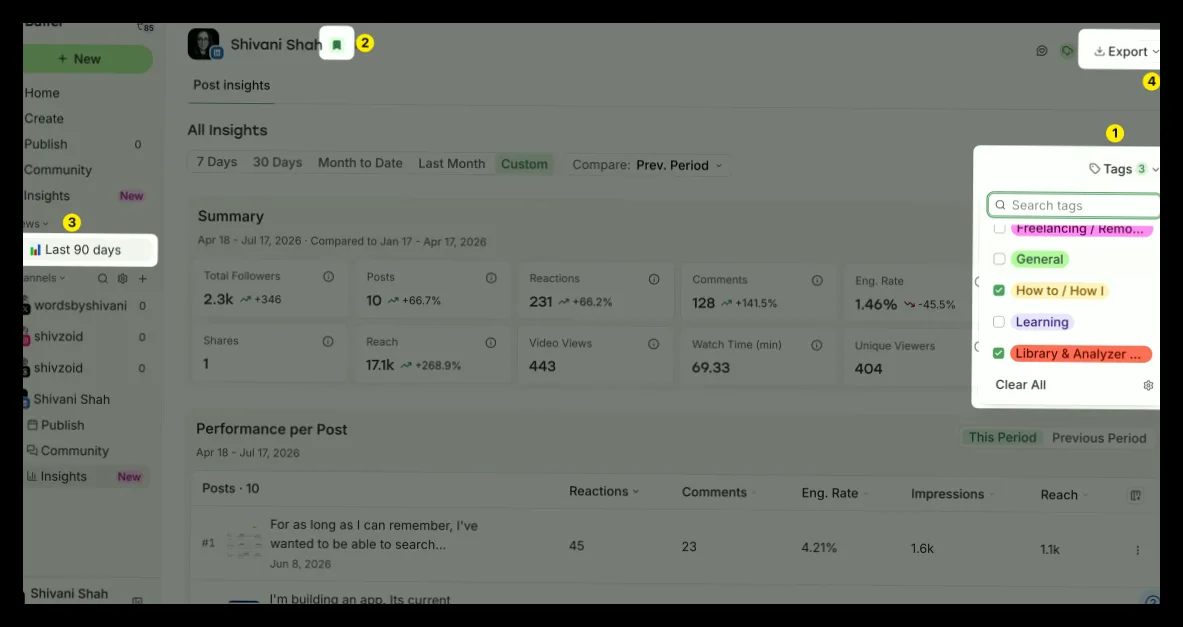Check the General tag checkbox

pos(999,259)
